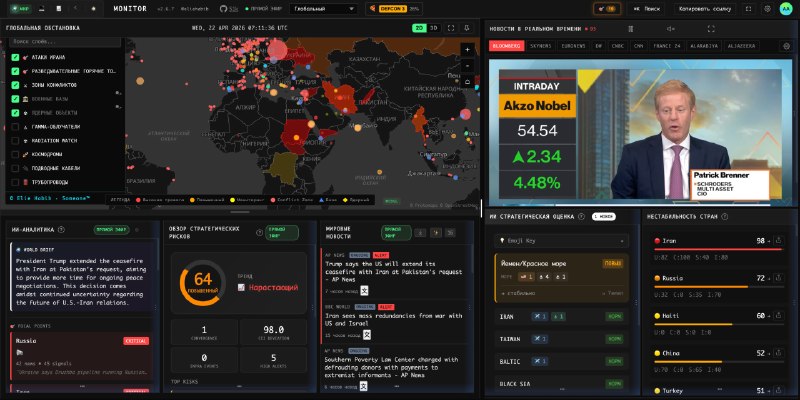800x400 pixels.
Task: Open the news channel settings gear
Action: [787, 46]
